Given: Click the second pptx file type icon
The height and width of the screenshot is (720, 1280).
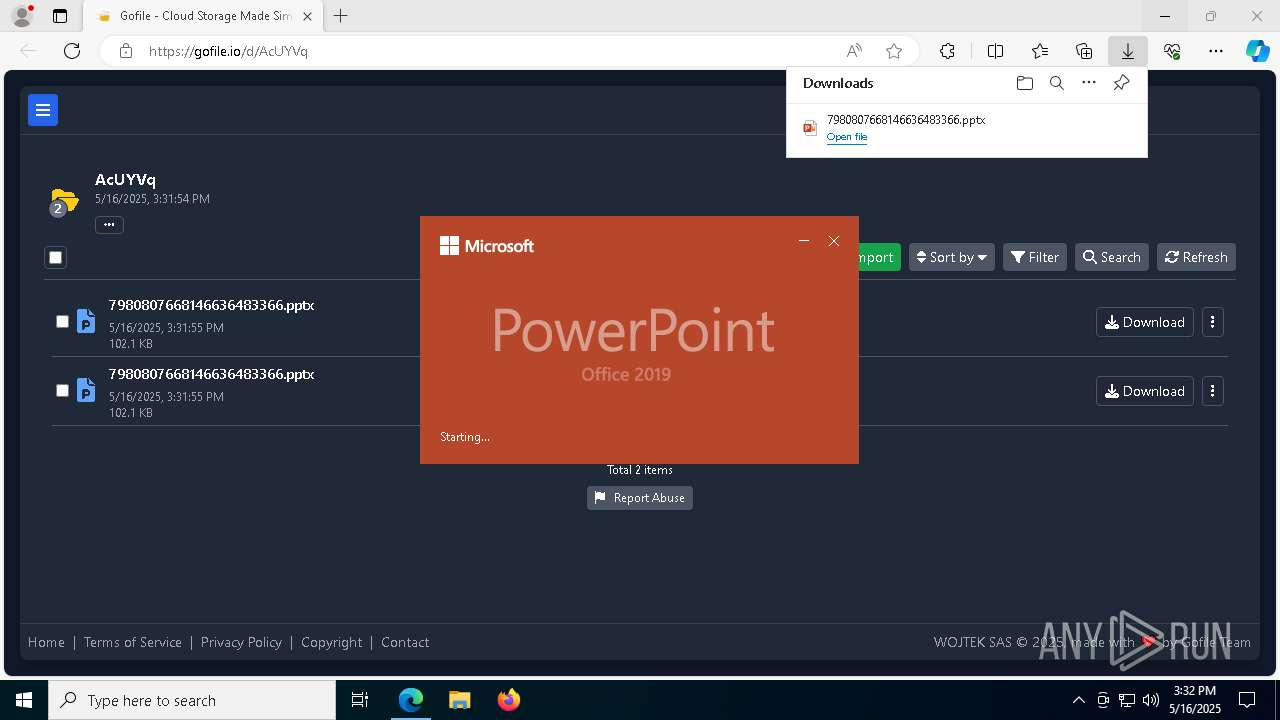Looking at the screenshot, I should (x=86, y=390).
